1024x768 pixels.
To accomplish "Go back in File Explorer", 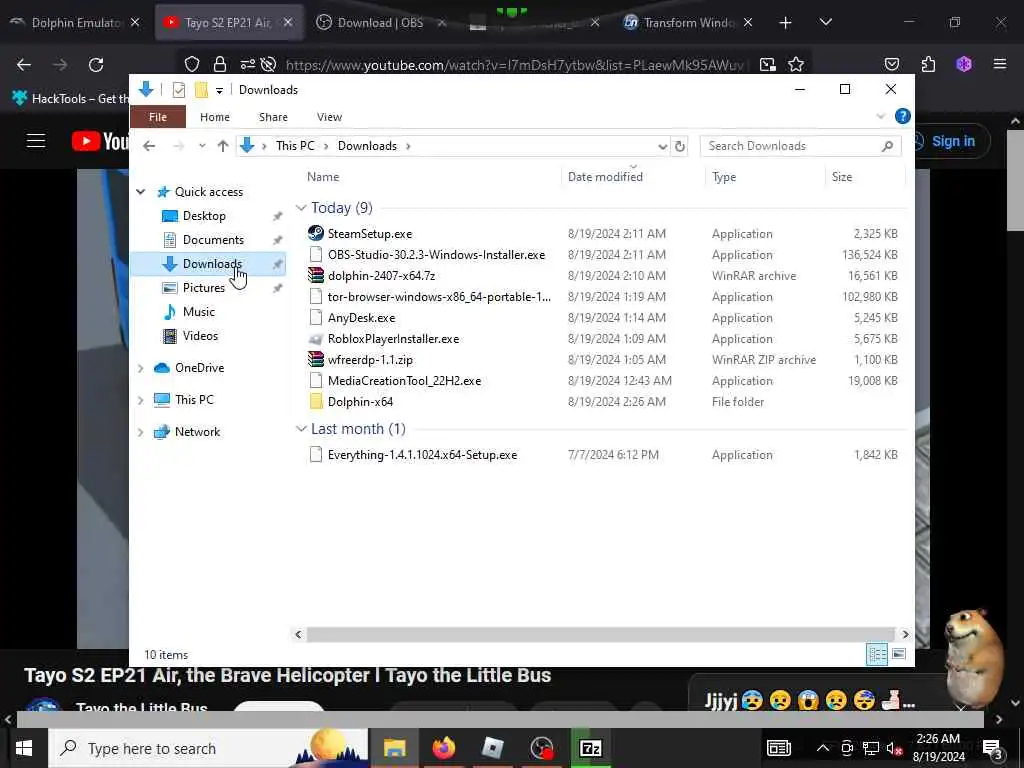I will (x=149, y=146).
